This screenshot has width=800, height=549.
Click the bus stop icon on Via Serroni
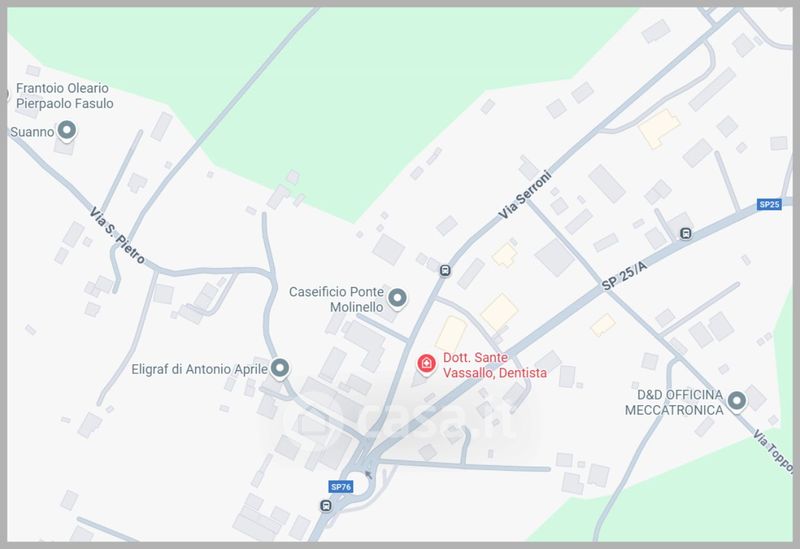tap(445, 270)
